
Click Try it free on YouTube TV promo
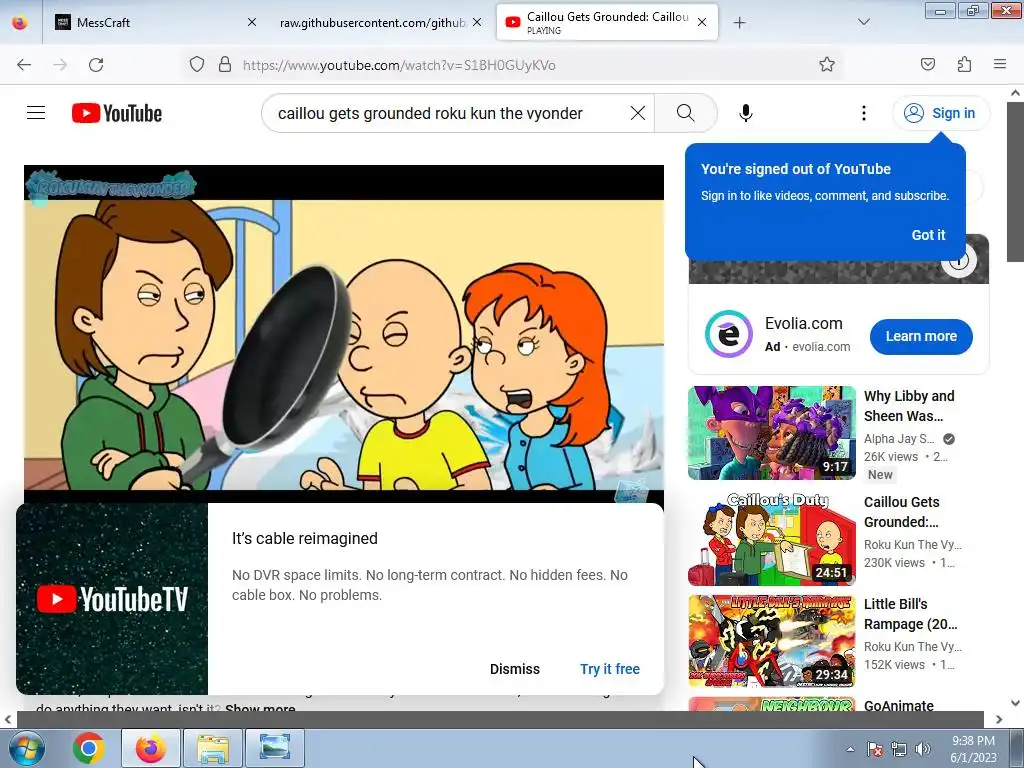point(609,669)
